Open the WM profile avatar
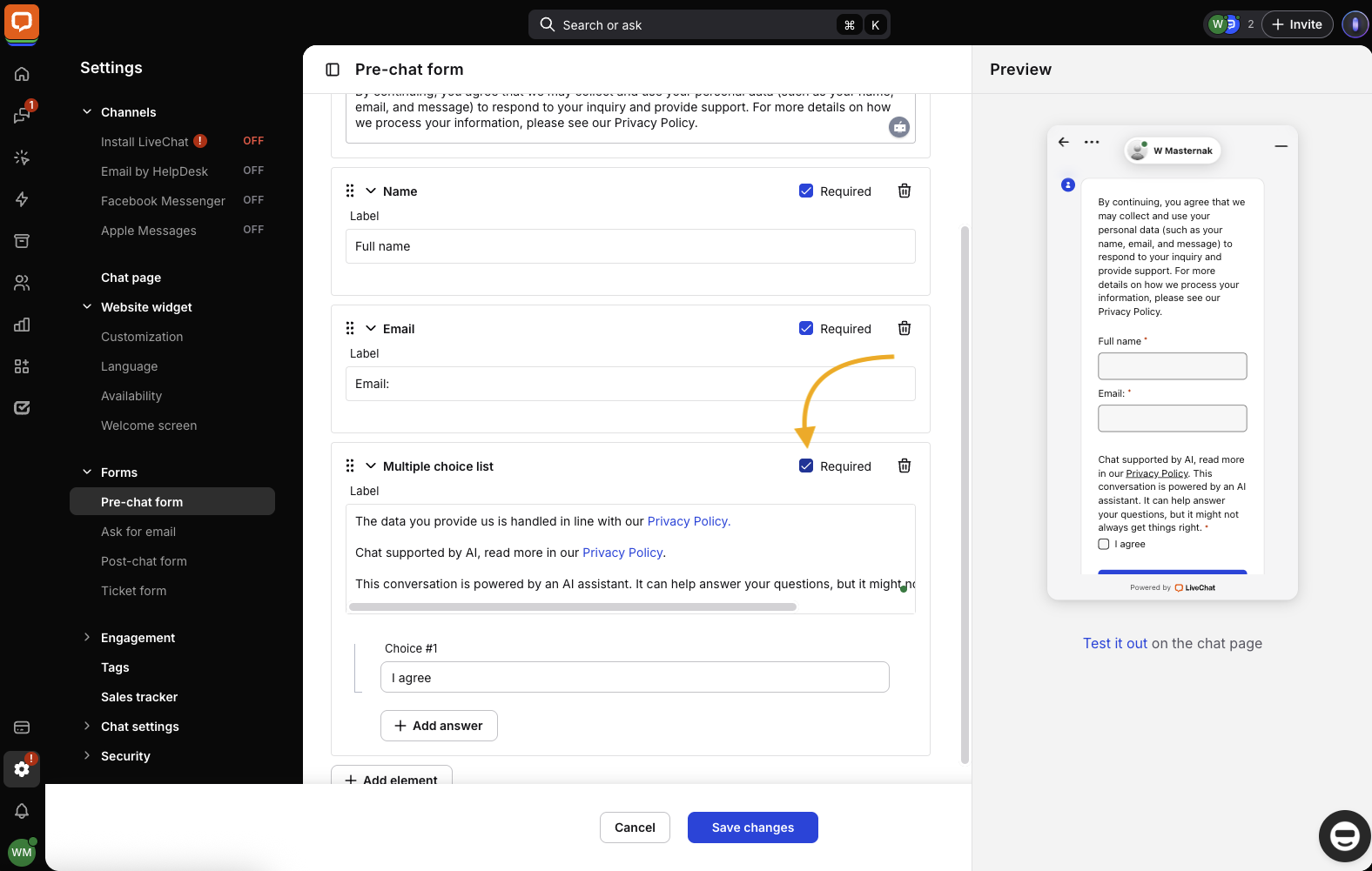This screenshot has height=871, width=1372. tap(22, 852)
